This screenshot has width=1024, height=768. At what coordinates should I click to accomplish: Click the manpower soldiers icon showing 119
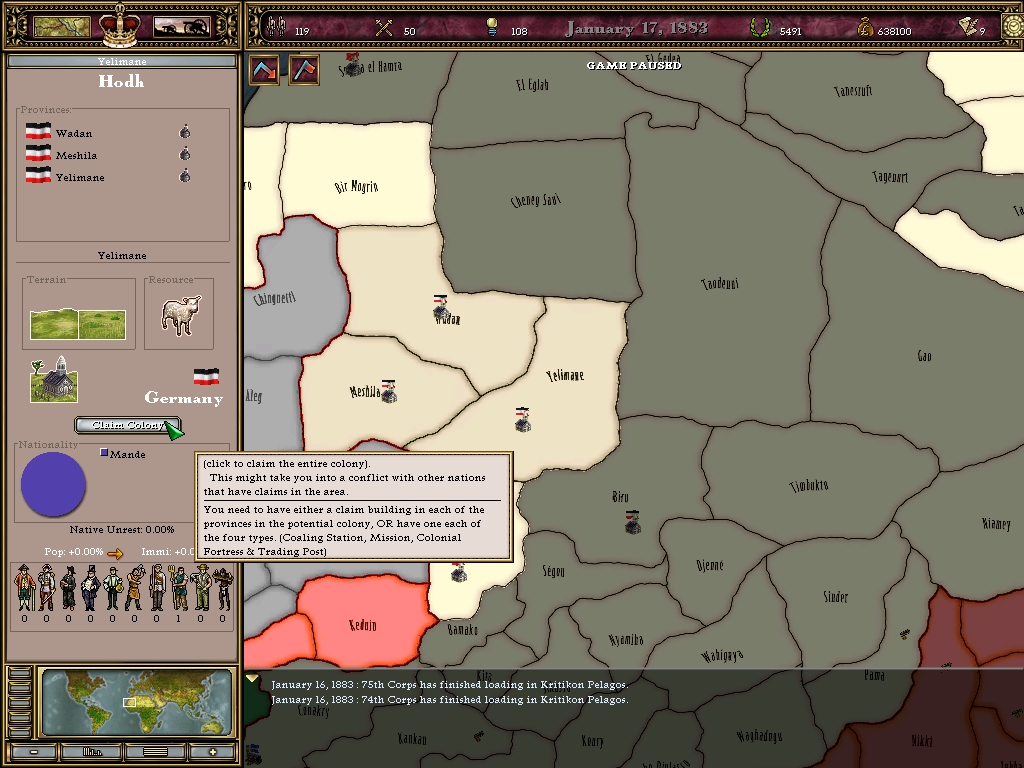pos(277,27)
